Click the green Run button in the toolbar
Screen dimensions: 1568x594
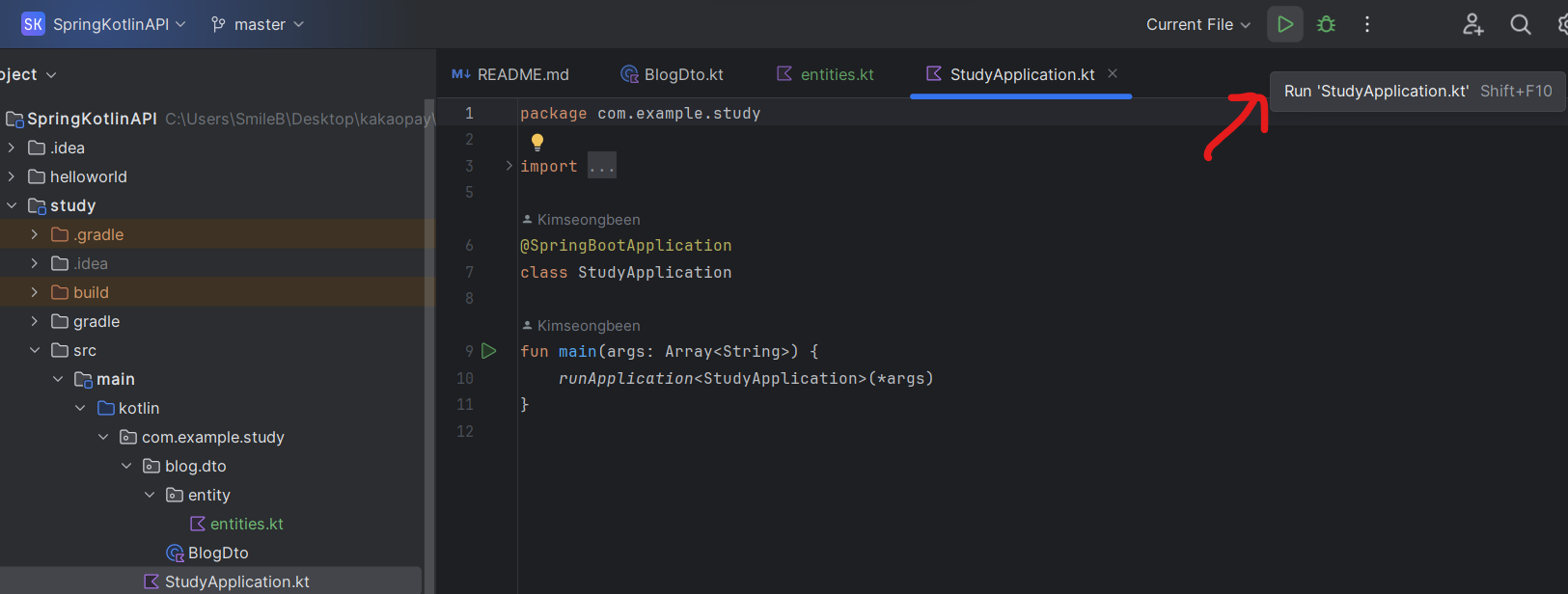[x=1284, y=24]
